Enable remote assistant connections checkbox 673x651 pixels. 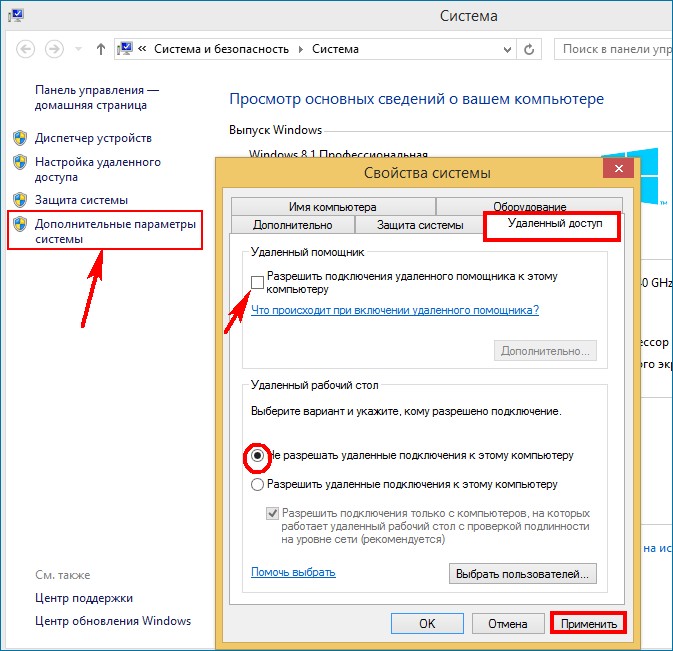(x=258, y=282)
